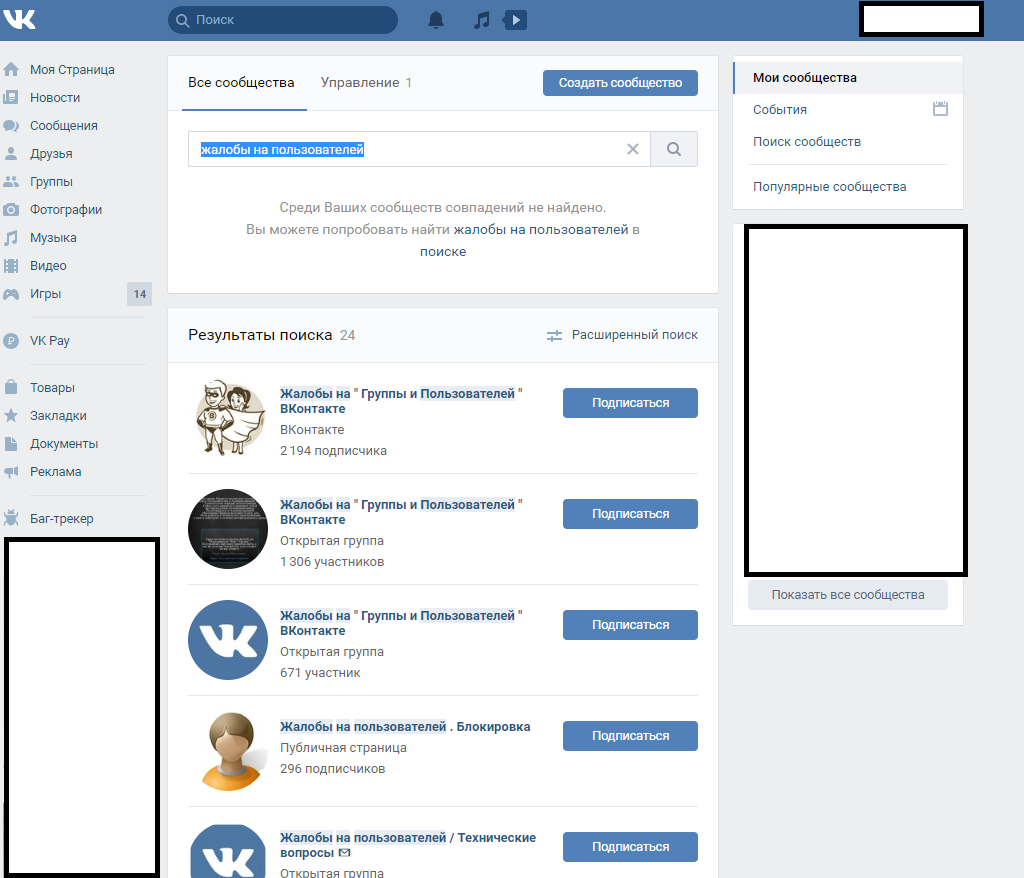The image size is (1024, 878).
Task: Open the music note icon in header
Action: coord(481,20)
